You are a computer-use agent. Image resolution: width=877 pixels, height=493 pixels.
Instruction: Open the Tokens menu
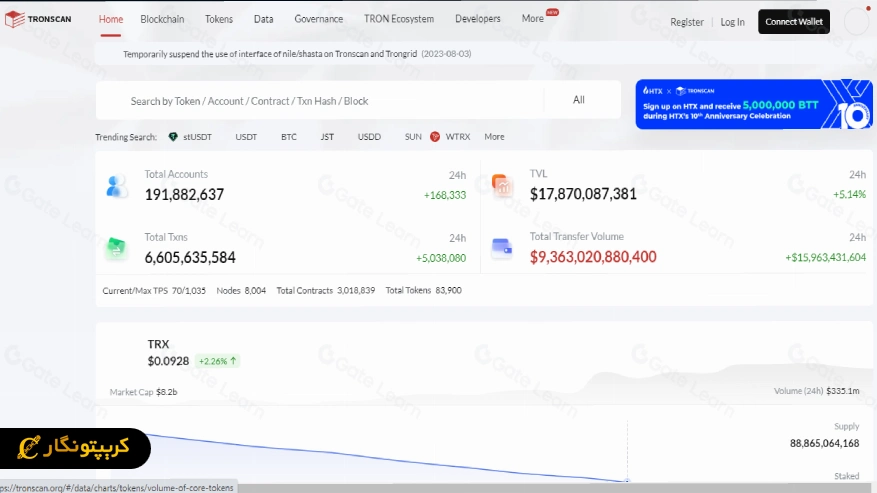[219, 19]
